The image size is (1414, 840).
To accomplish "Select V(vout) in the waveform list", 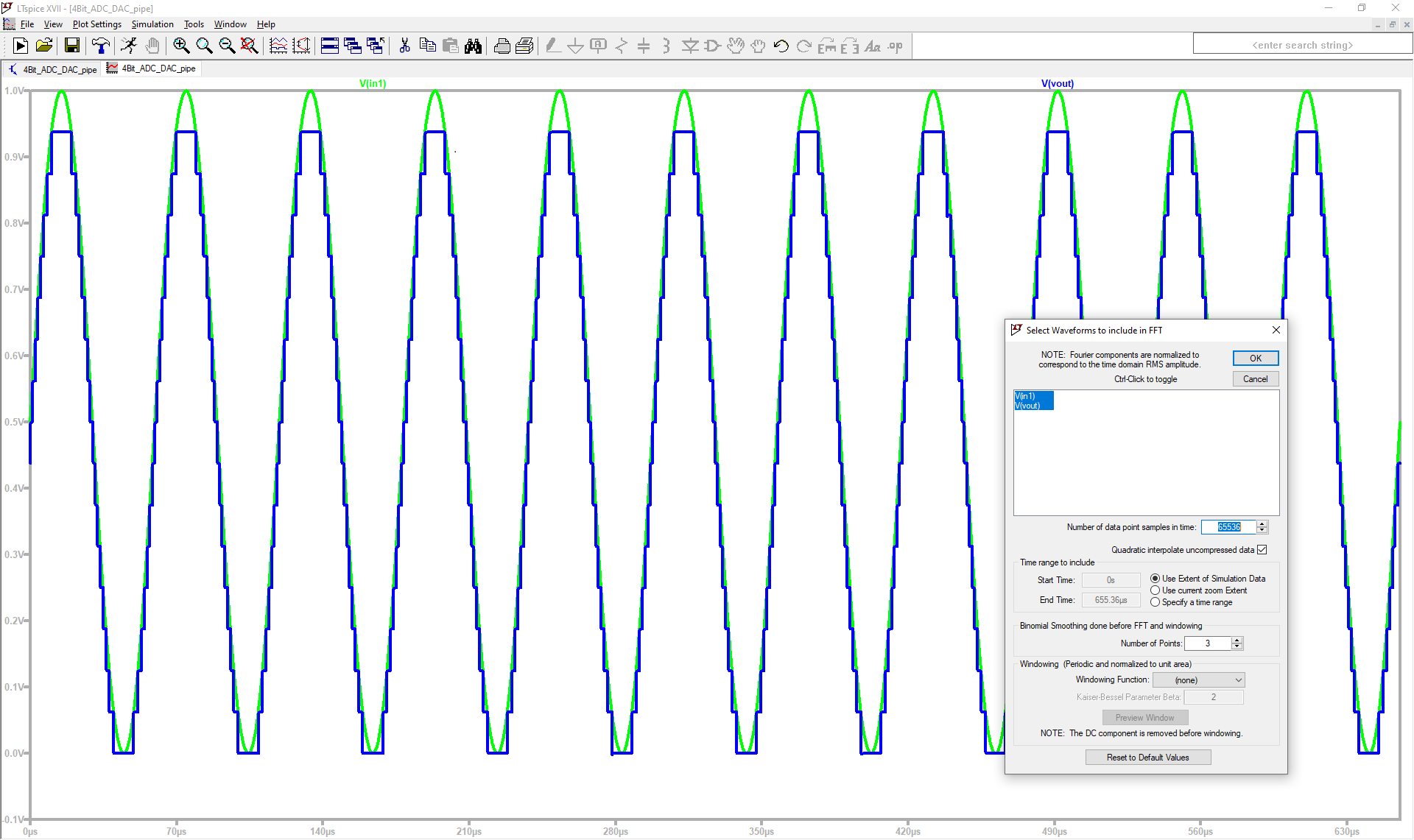I will (x=1028, y=406).
